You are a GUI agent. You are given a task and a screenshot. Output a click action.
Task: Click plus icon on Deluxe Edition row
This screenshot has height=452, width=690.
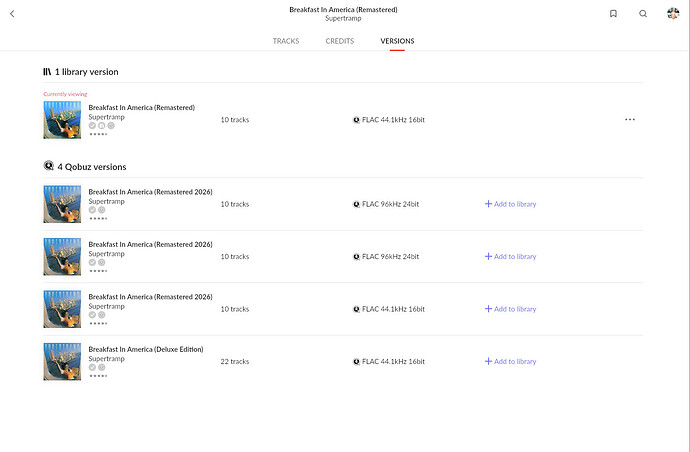tap(488, 361)
